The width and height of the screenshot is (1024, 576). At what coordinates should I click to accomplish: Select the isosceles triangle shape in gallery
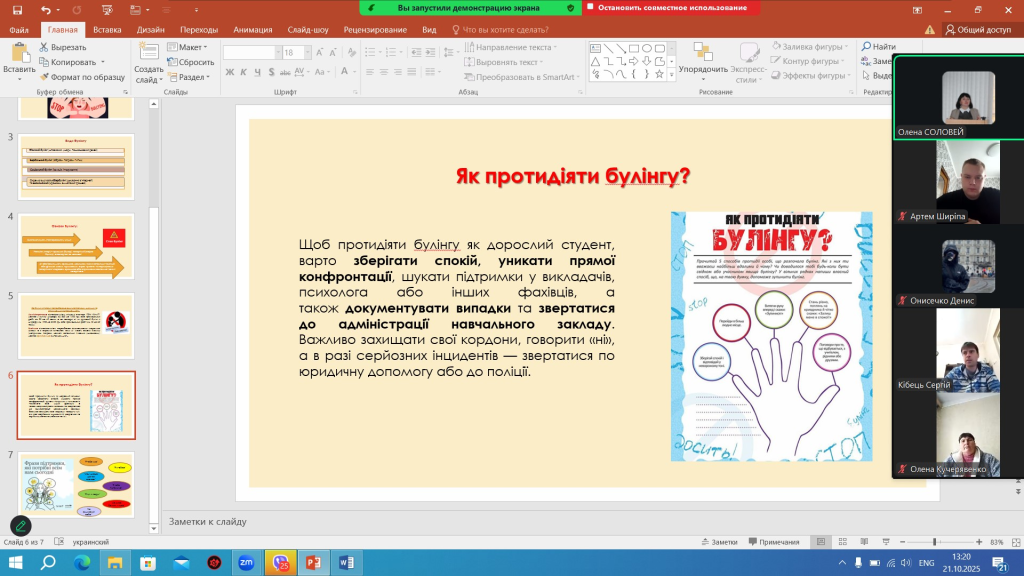click(596, 61)
